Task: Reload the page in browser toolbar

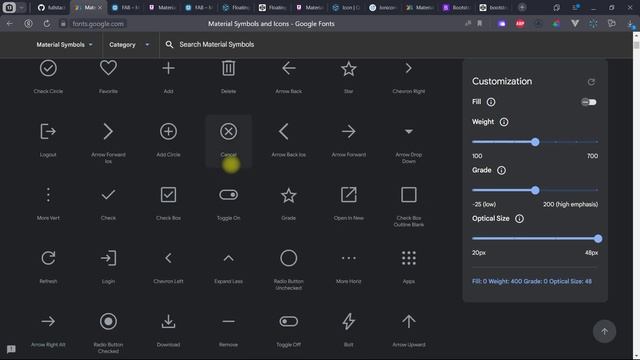Action: [x=47, y=24]
